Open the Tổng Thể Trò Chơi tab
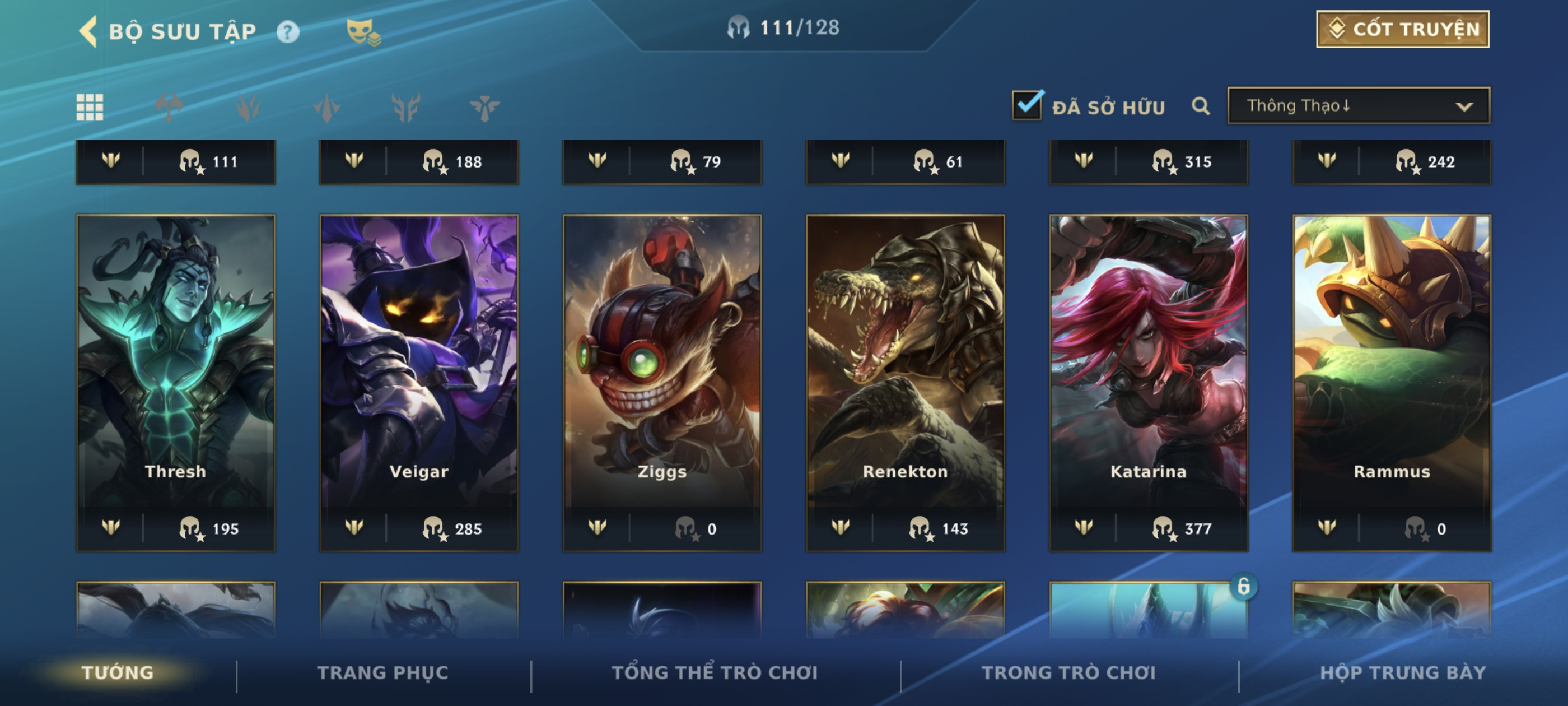This screenshot has height=706, width=1568. tap(715, 672)
